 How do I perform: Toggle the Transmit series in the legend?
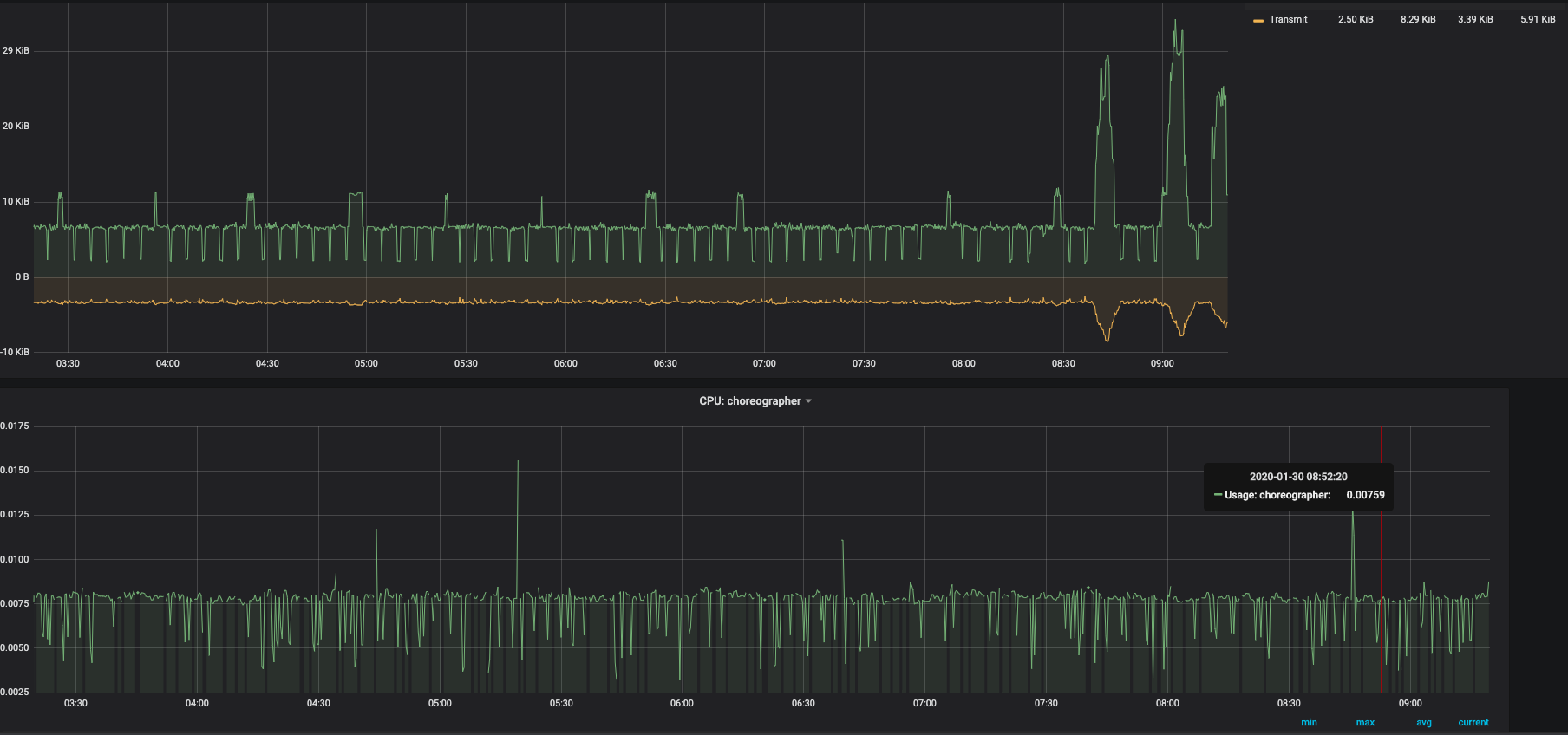(1288, 19)
